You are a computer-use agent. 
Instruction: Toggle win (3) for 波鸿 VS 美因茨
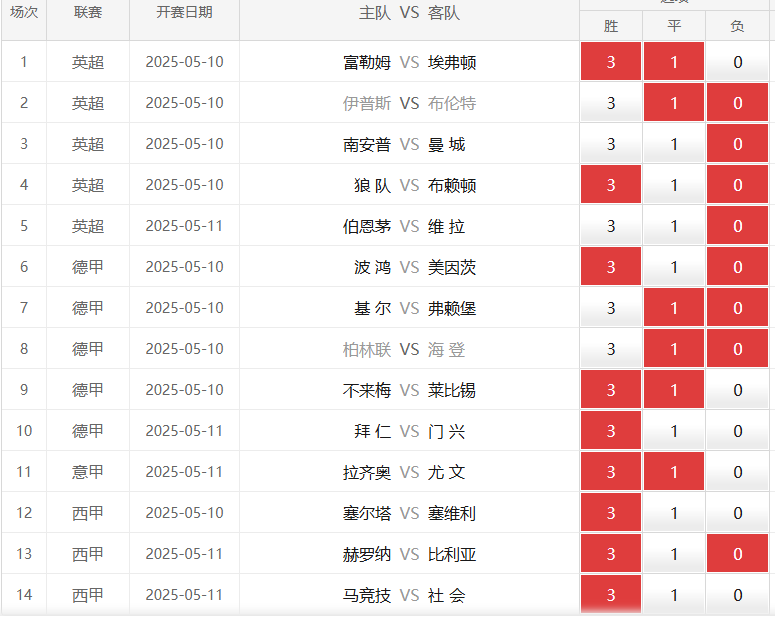click(611, 266)
